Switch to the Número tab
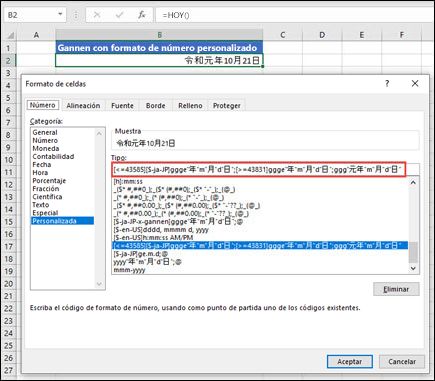435x381 pixels. [x=43, y=105]
